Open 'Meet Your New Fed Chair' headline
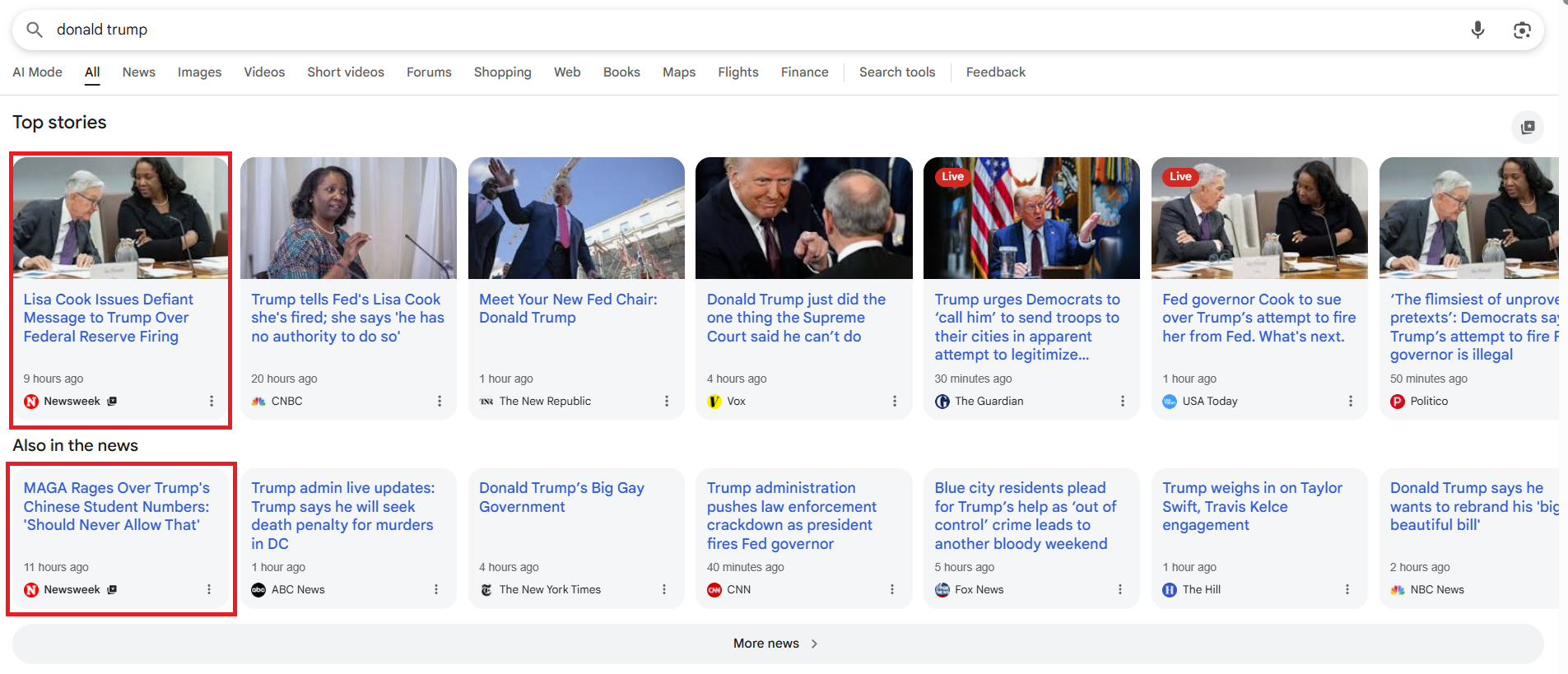The image size is (1568, 674). 568,309
